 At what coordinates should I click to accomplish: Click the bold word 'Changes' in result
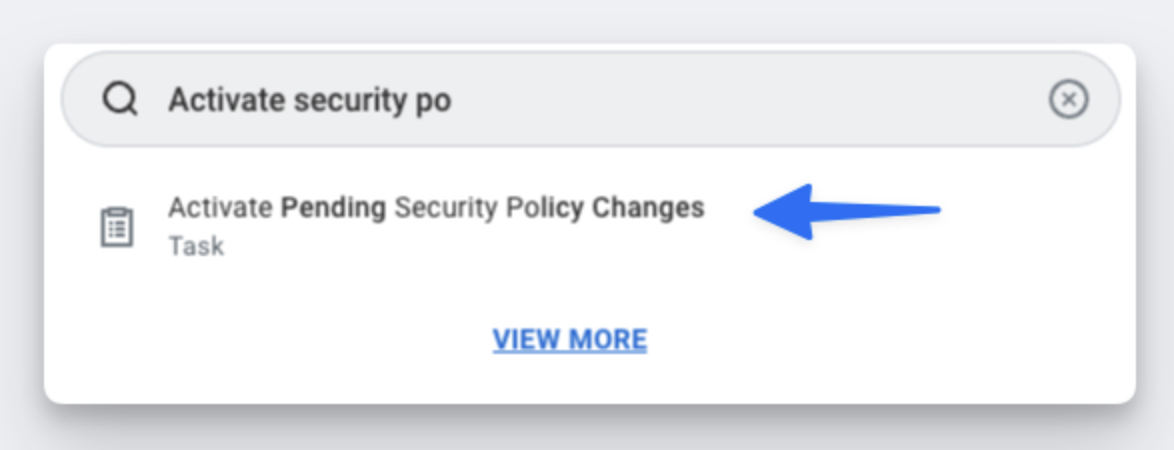(648, 208)
